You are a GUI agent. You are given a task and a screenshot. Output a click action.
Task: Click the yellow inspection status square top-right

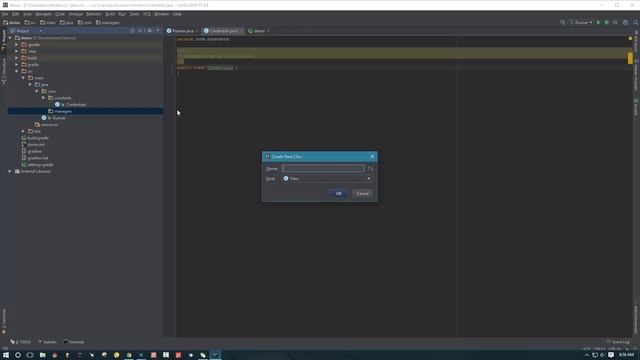[630, 38]
